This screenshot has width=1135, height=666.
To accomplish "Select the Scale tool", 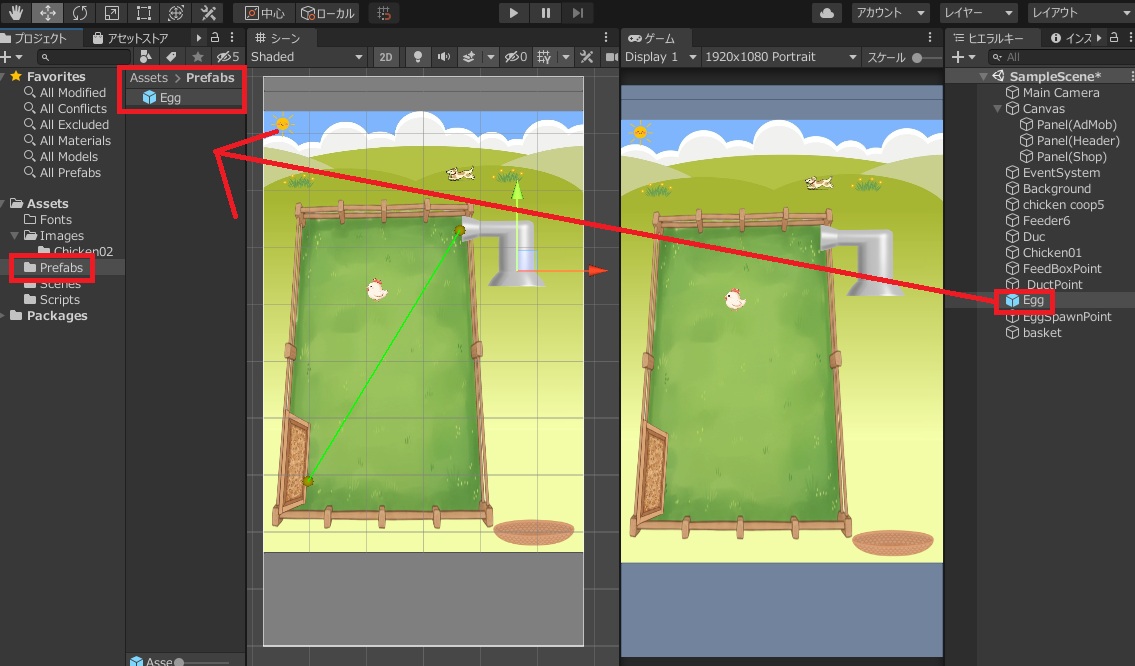I will [112, 13].
